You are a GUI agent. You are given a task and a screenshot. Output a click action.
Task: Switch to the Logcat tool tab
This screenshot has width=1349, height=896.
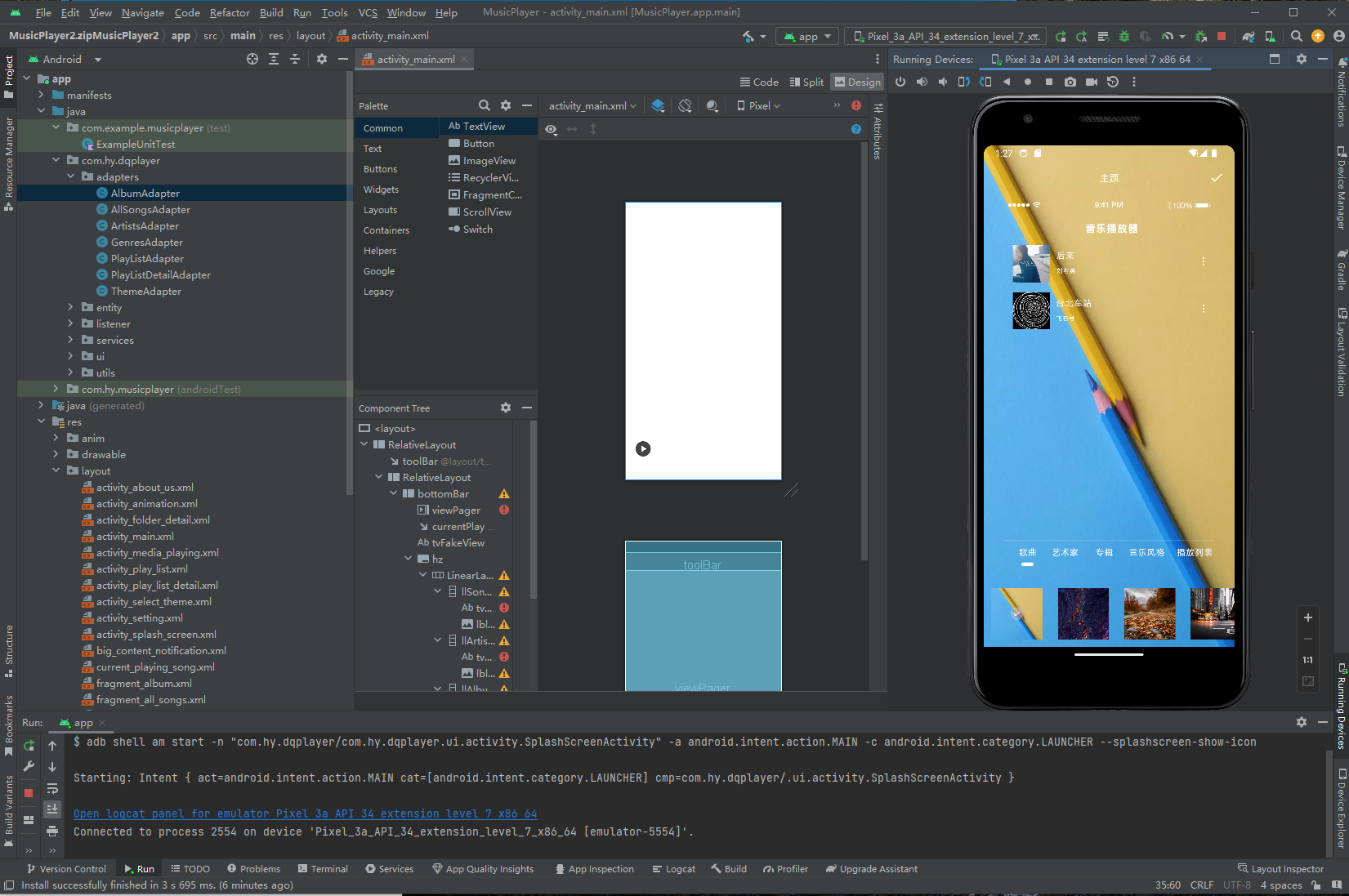click(x=674, y=869)
